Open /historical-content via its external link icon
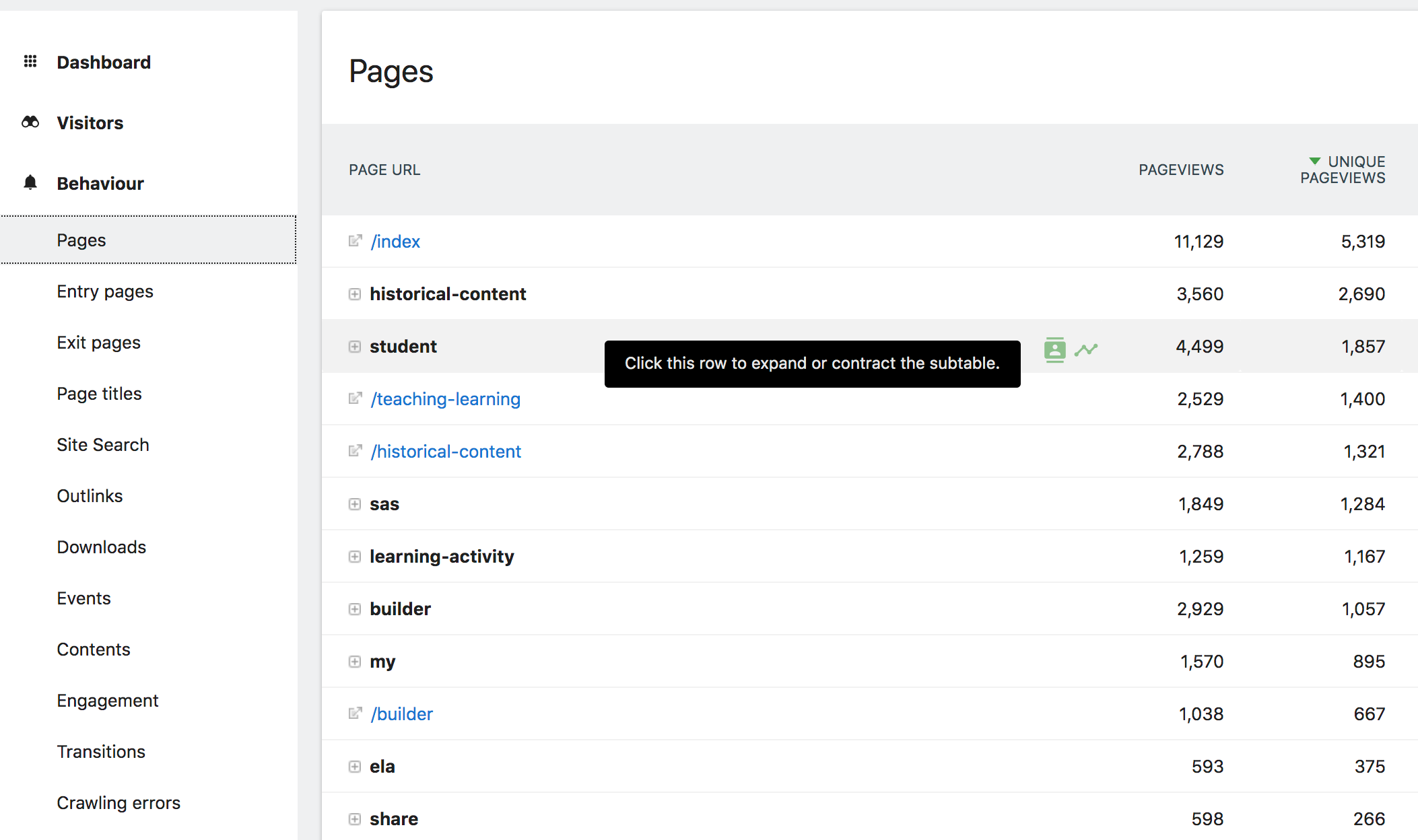The image size is (1418, 840). tap(355, 450)
